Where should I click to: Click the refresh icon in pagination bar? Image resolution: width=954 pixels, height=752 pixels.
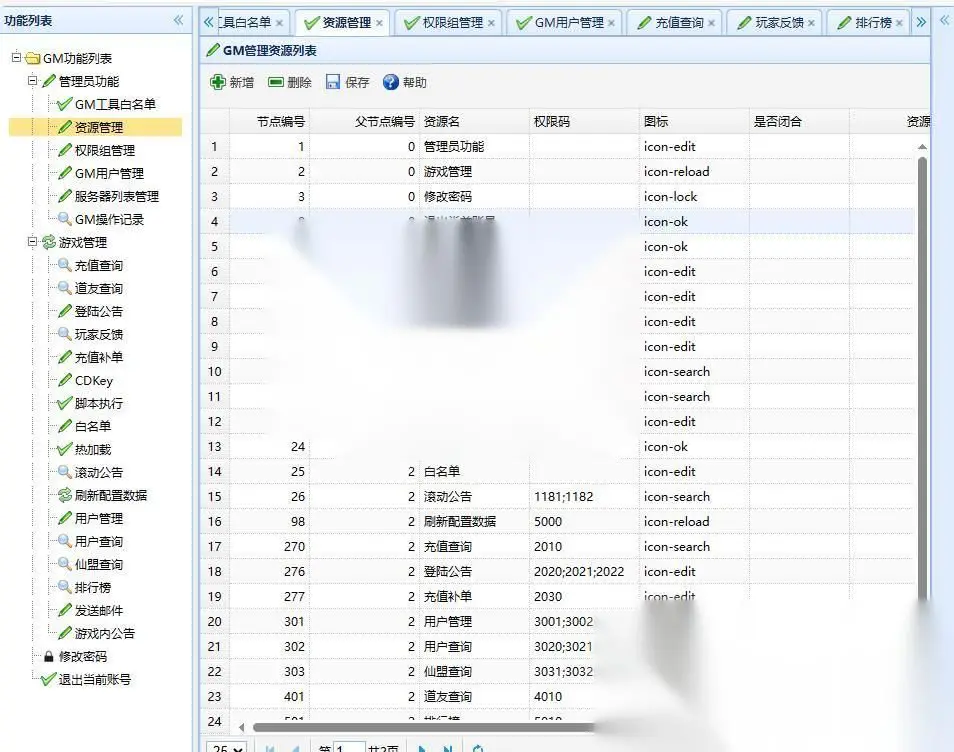(x=478, y=748)
